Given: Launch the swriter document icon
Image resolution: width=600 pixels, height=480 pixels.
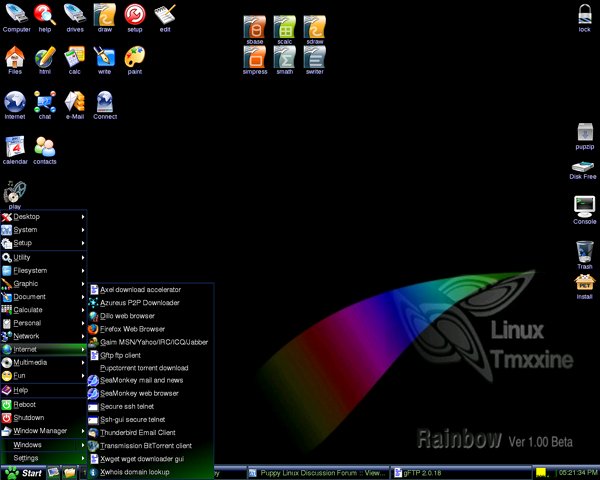Looking at the screenshot, I should pyautogui.click(x=315, y=60).
